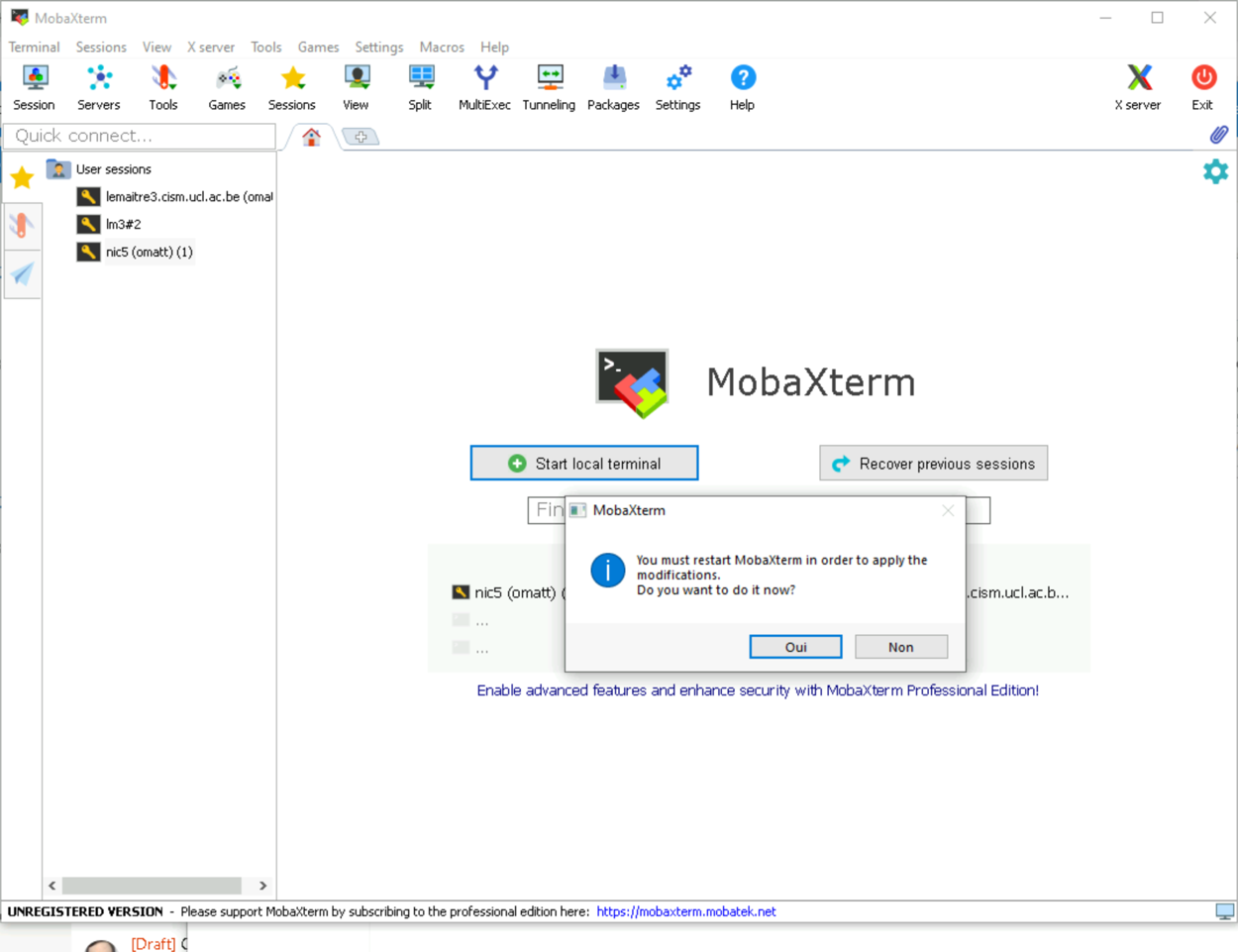
Task: Open the Settings menu
Action: 379,47
